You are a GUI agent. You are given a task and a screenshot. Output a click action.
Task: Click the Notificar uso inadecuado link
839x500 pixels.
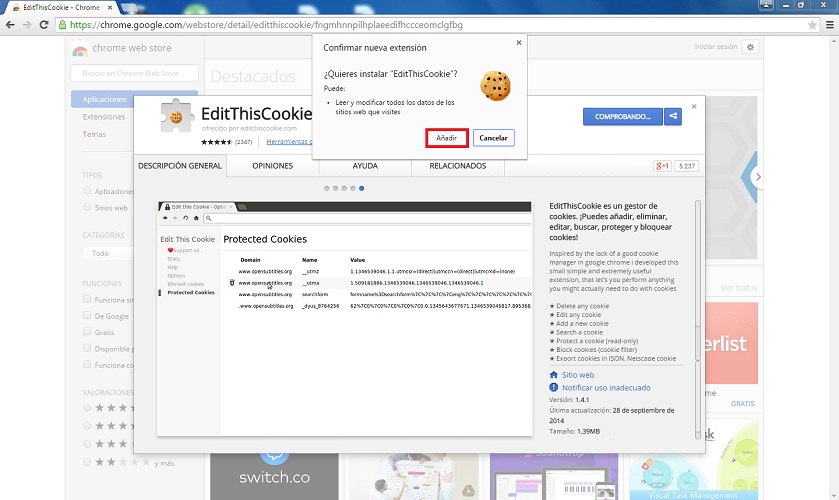[606, 388]
